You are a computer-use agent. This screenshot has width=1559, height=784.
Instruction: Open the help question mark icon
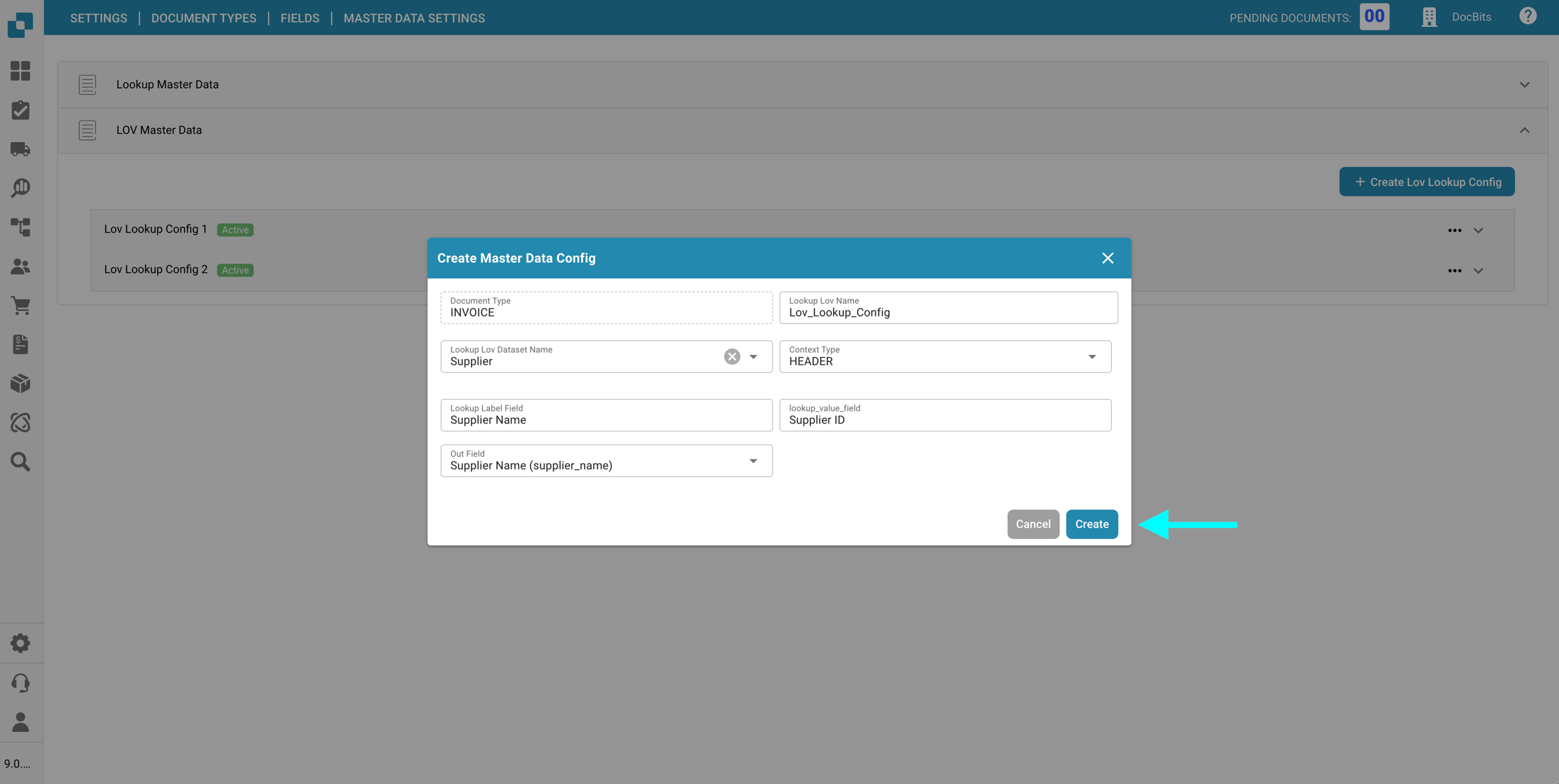pos(1527,16)
